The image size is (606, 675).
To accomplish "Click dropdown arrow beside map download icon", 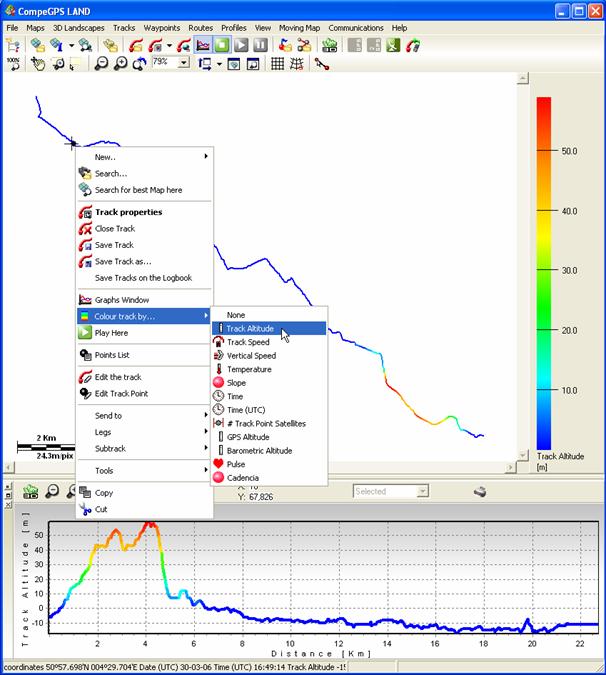I will coord(71,45).
